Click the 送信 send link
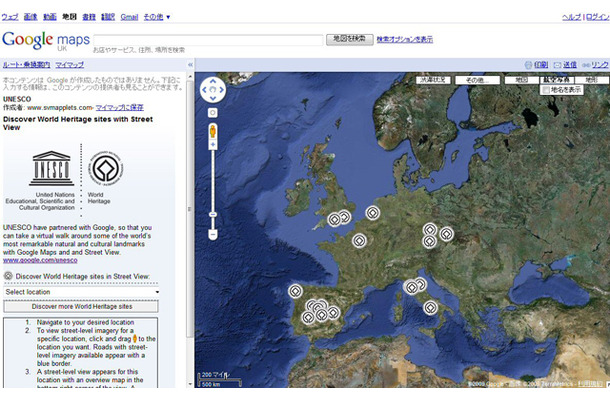The image size is (610, 400). 570,65
